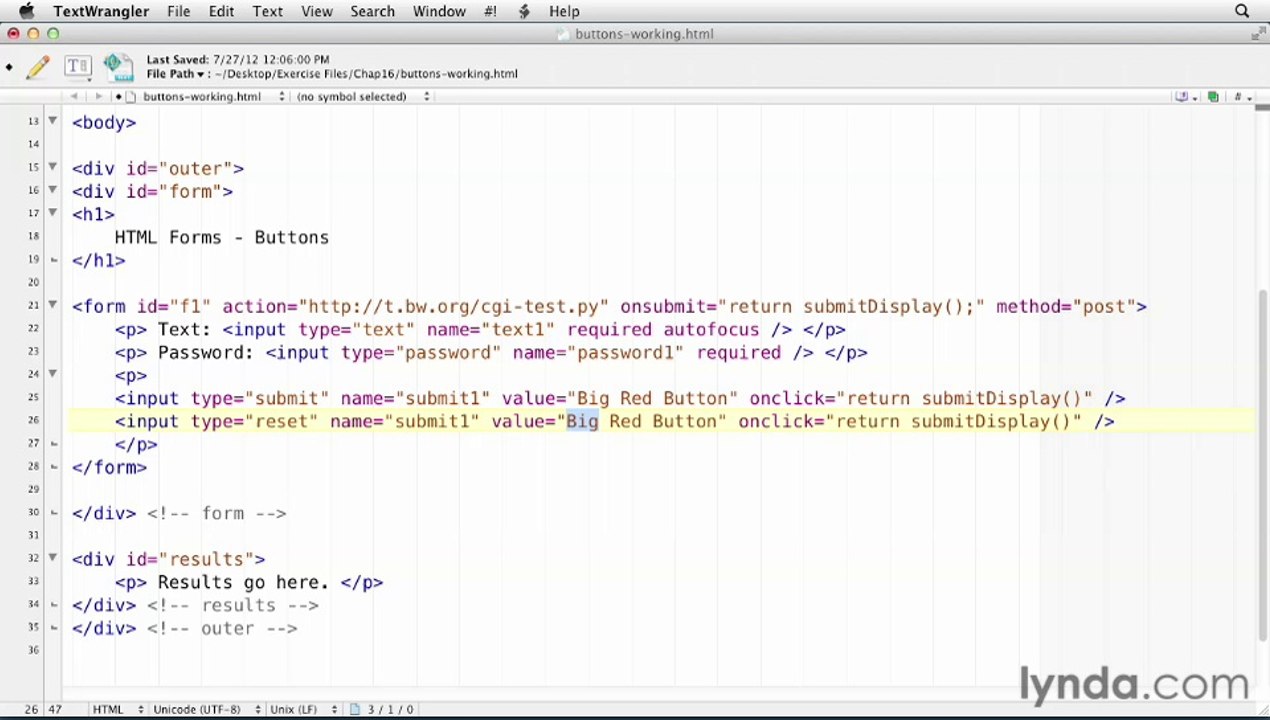Screen dimensions: 1270x720
Task: Collapse the results div fold at line 32
Action: click(53, 558)
